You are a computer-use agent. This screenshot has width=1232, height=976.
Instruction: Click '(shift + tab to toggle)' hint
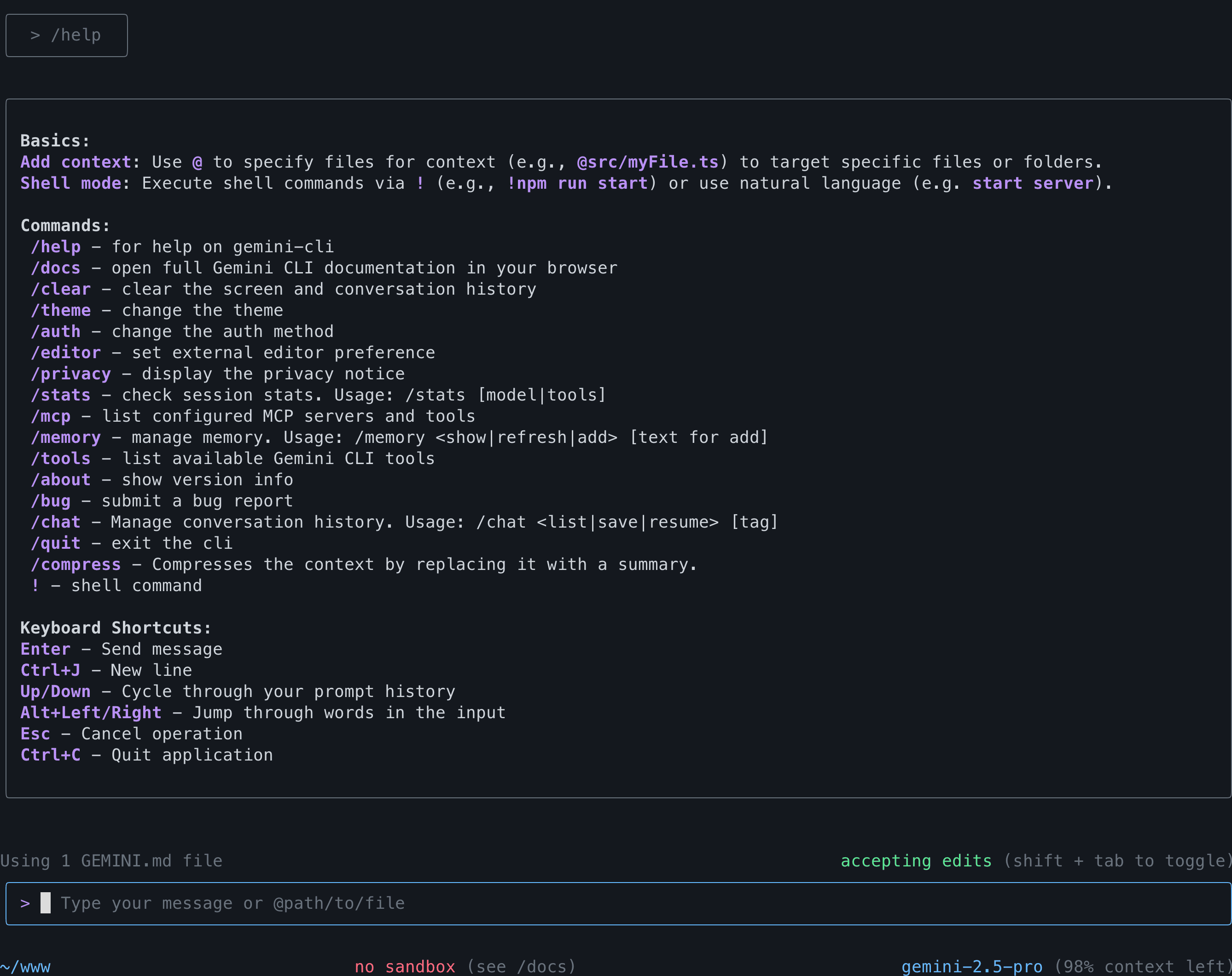click(x=1117, y=860)
